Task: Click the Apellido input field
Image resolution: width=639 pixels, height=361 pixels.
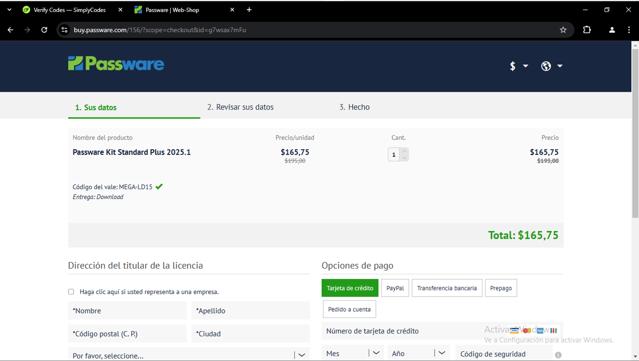Action: pyautogui.click(x=251, y=310)
